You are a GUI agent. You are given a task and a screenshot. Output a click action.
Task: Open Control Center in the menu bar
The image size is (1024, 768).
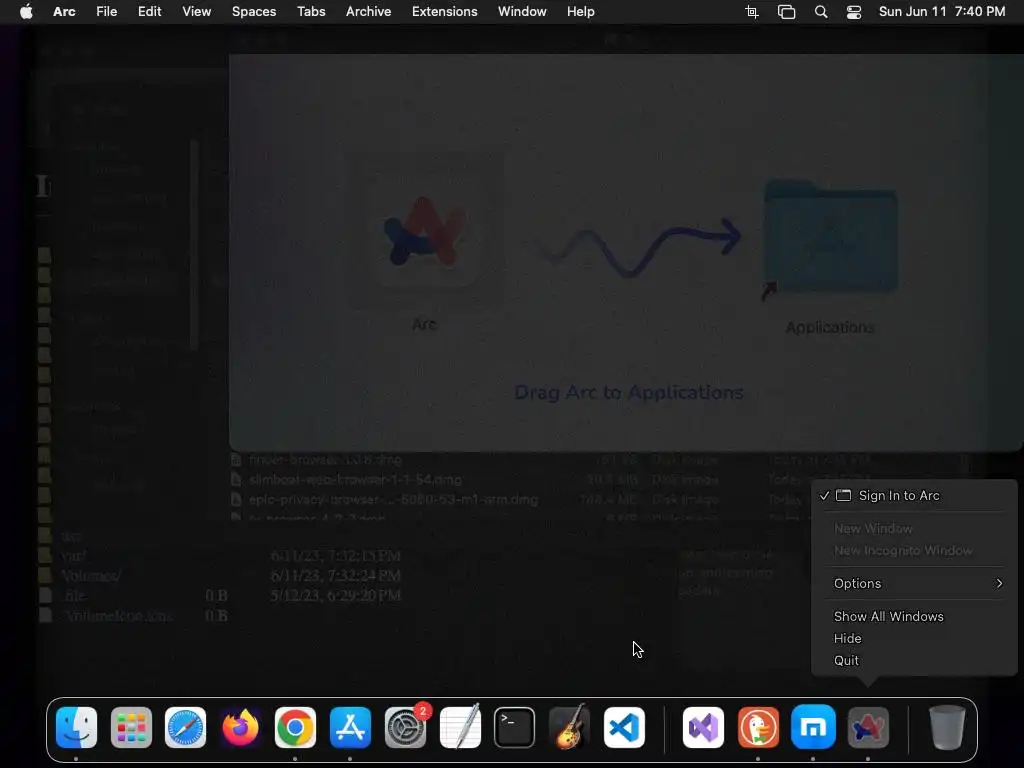pyautogui.click(x=854, y=12)
